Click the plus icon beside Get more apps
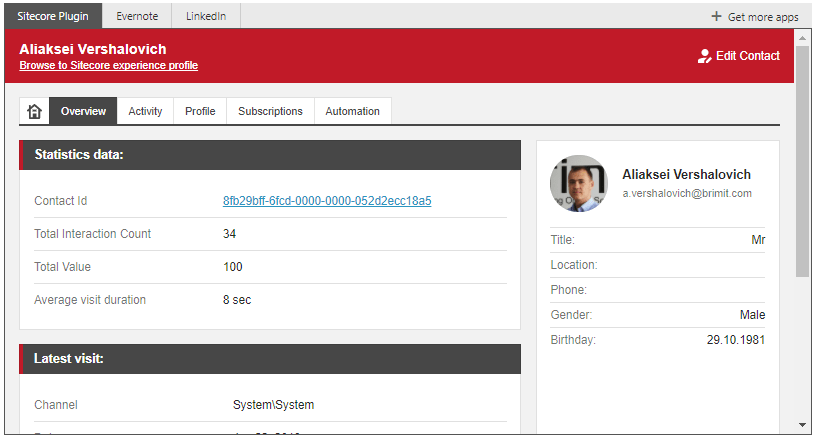The width and height of the screenshot is (816, 438). coord(717,16)
